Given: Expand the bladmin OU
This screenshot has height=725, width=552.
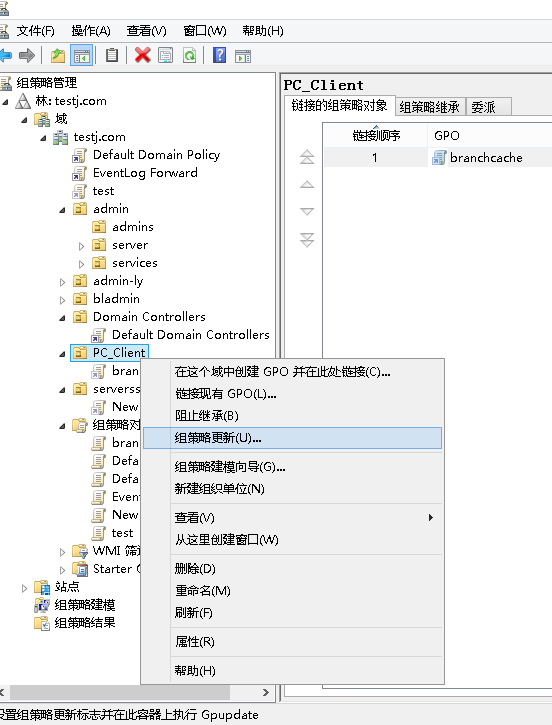Looking at the screenshot, I should coord(62,301).
